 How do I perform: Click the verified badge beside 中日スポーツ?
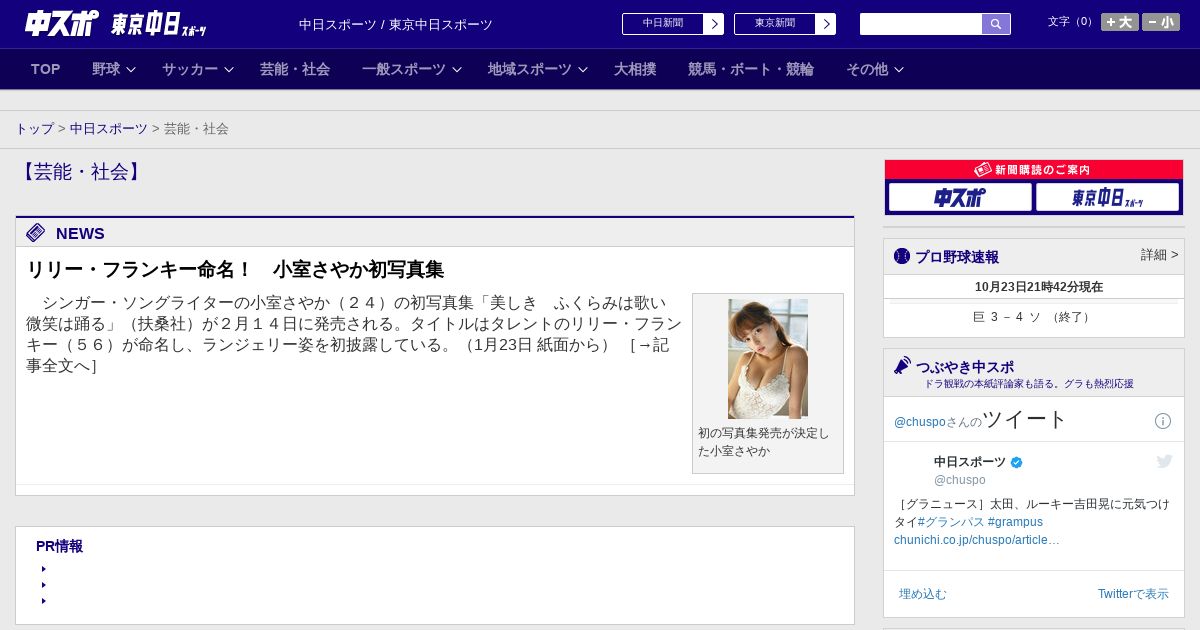1017,462
